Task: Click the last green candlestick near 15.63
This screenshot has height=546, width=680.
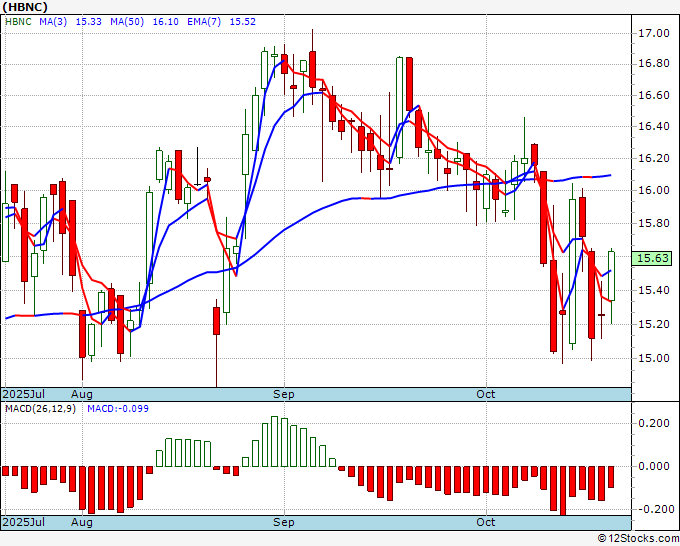Action: pos(611,276)
